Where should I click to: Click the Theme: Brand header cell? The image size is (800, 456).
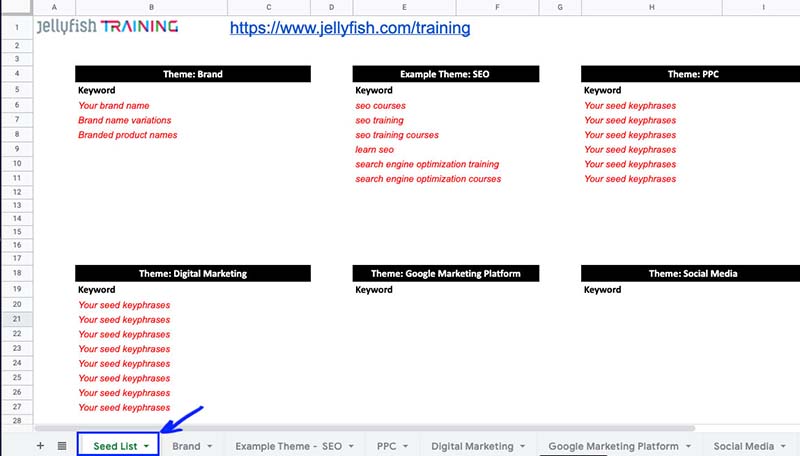[x=193, y=74]
